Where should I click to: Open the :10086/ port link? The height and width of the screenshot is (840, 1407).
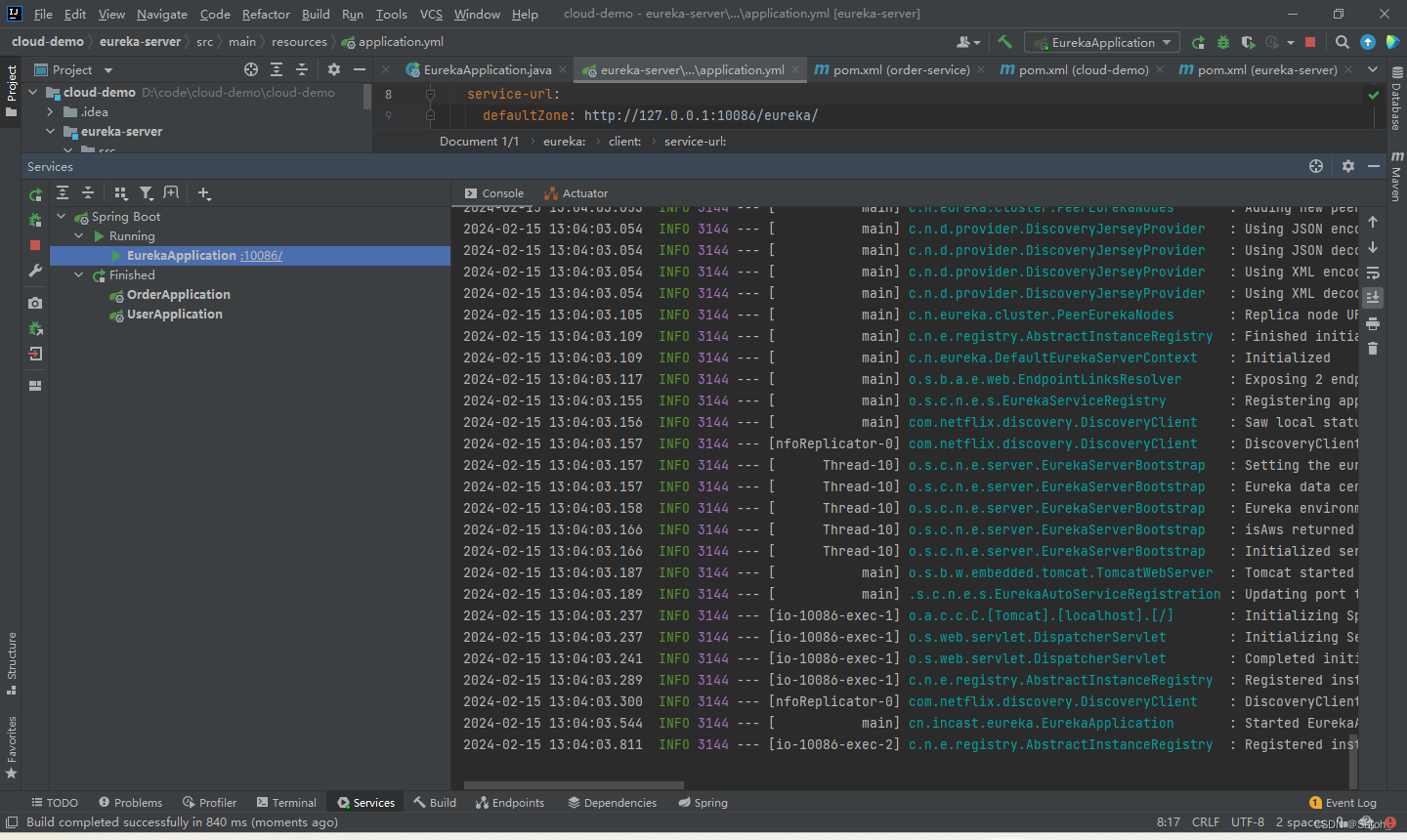[x=262, y=256]
